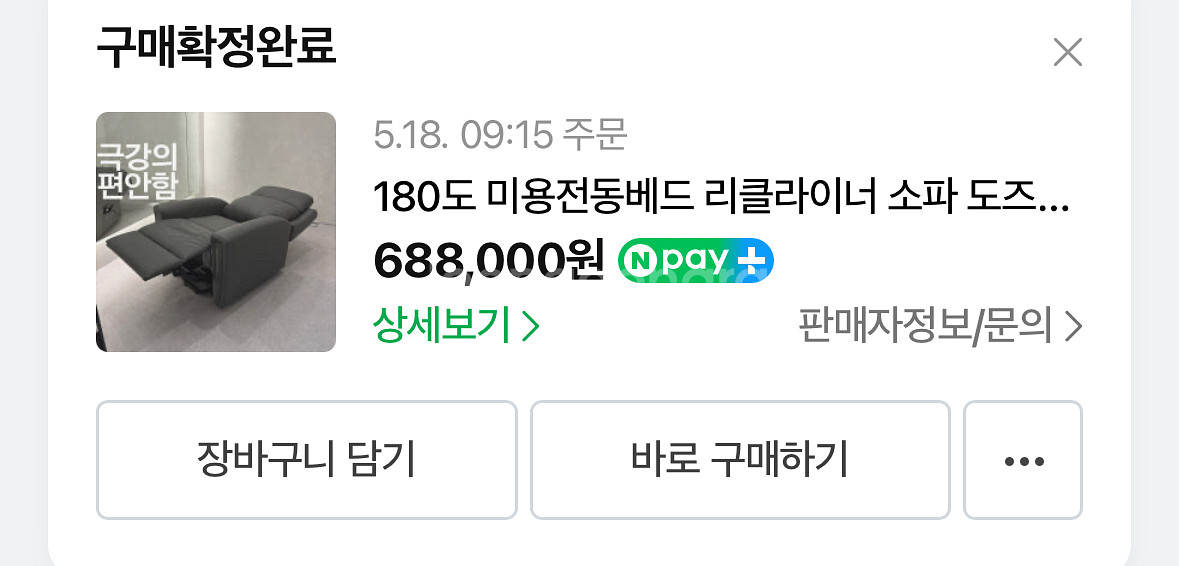
Task: Open the 180도 미용전동베드 product title
Action: click(721, 198)
